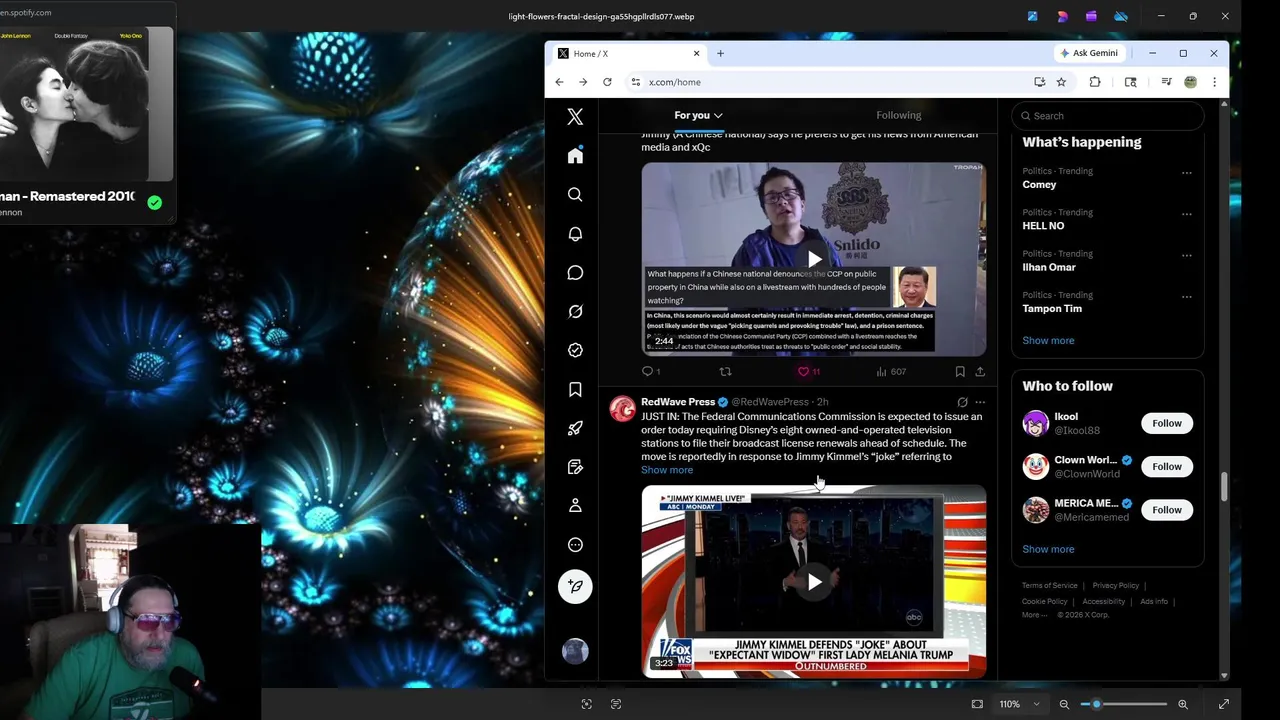This screenshot has width=1280, height=720.
Task: Bookmark the Chinese national video post
Action: pyautogui.click(x=960, y=371)
